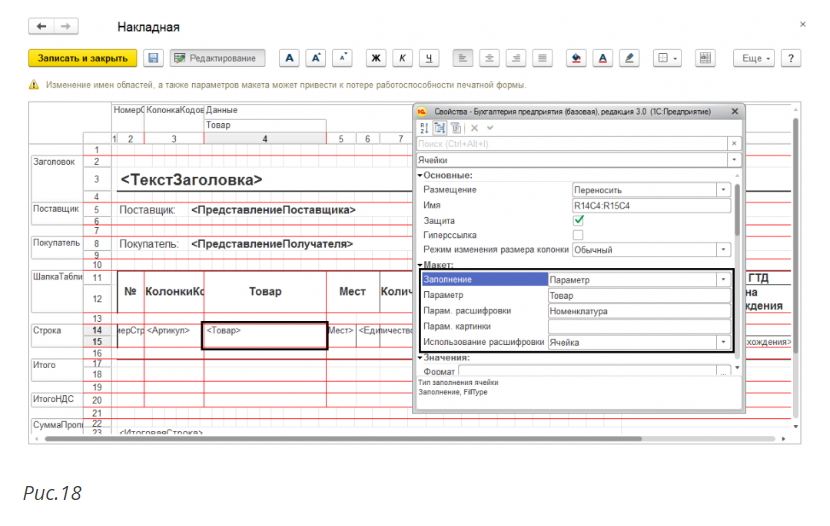The width and height of the screenshot is (830, 526).
Task: Click the save (floppy disk) icon
Action: 153,59
